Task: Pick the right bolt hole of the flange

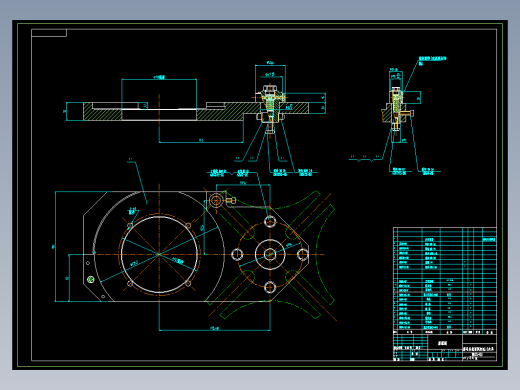Action: pos(303,254)
